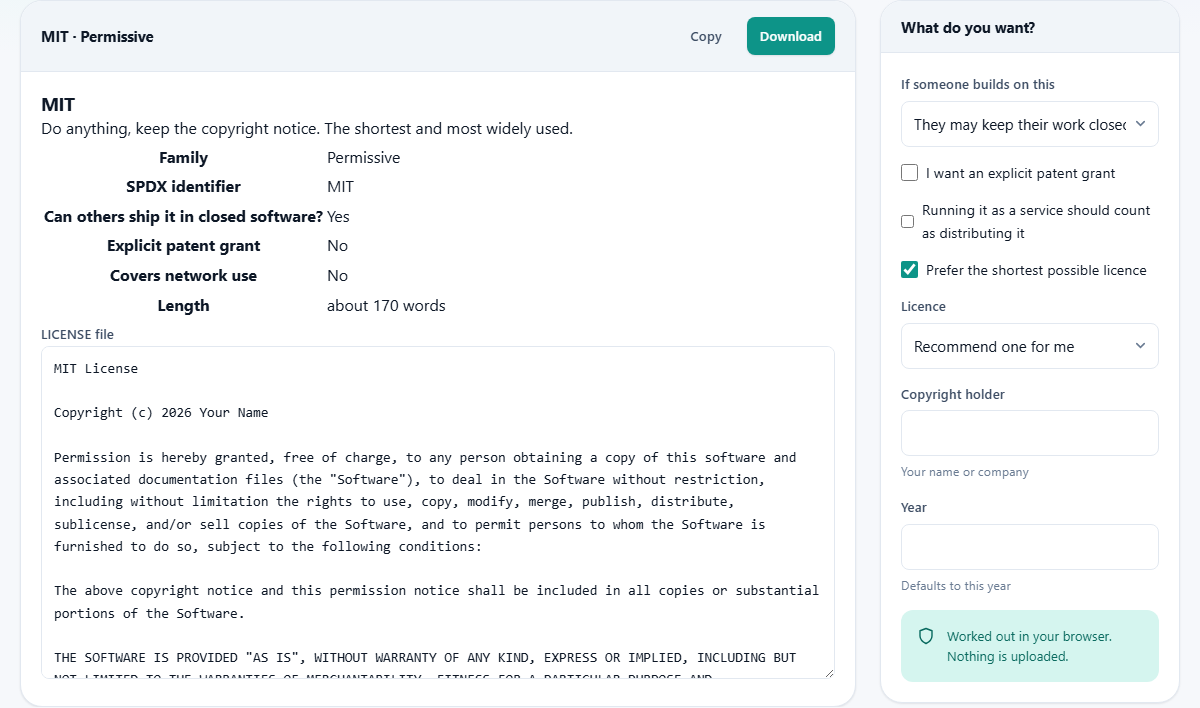Click the 'MIT License' first line in text area
Viewport: 1200px width, 708px height.
click(x=96, y=368)
